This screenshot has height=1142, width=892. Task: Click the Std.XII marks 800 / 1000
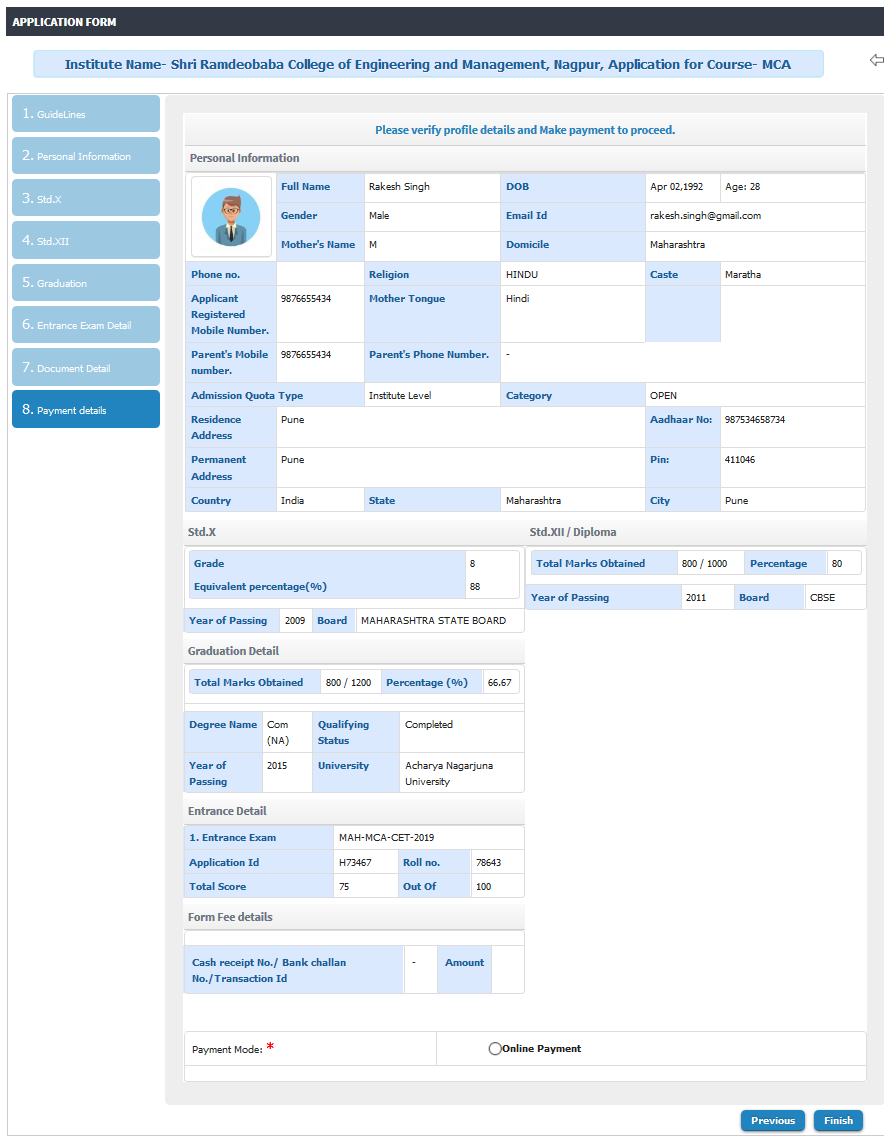(x=704, y=564)
